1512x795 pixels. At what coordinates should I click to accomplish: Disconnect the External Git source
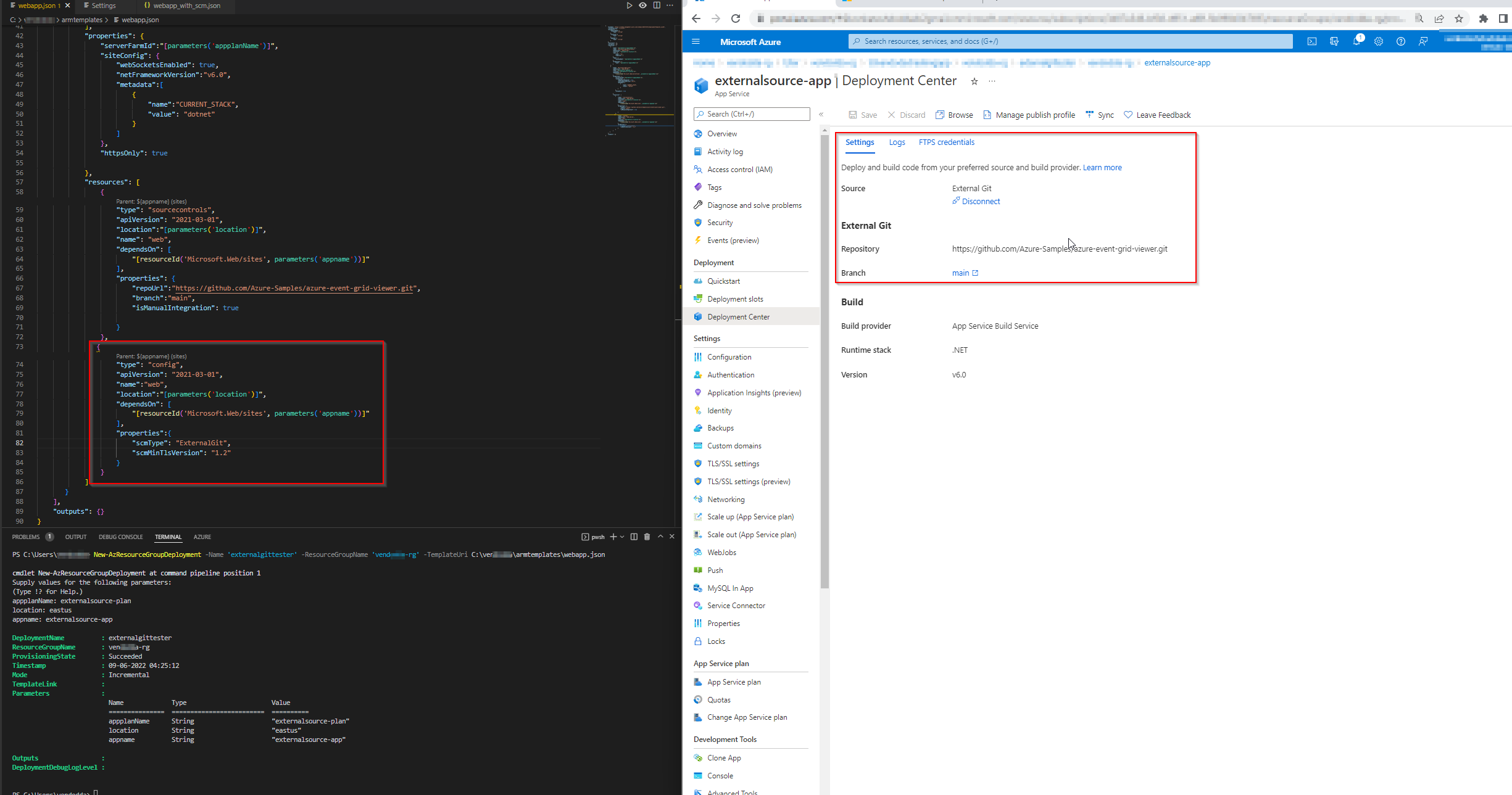[x=980, y=201]
